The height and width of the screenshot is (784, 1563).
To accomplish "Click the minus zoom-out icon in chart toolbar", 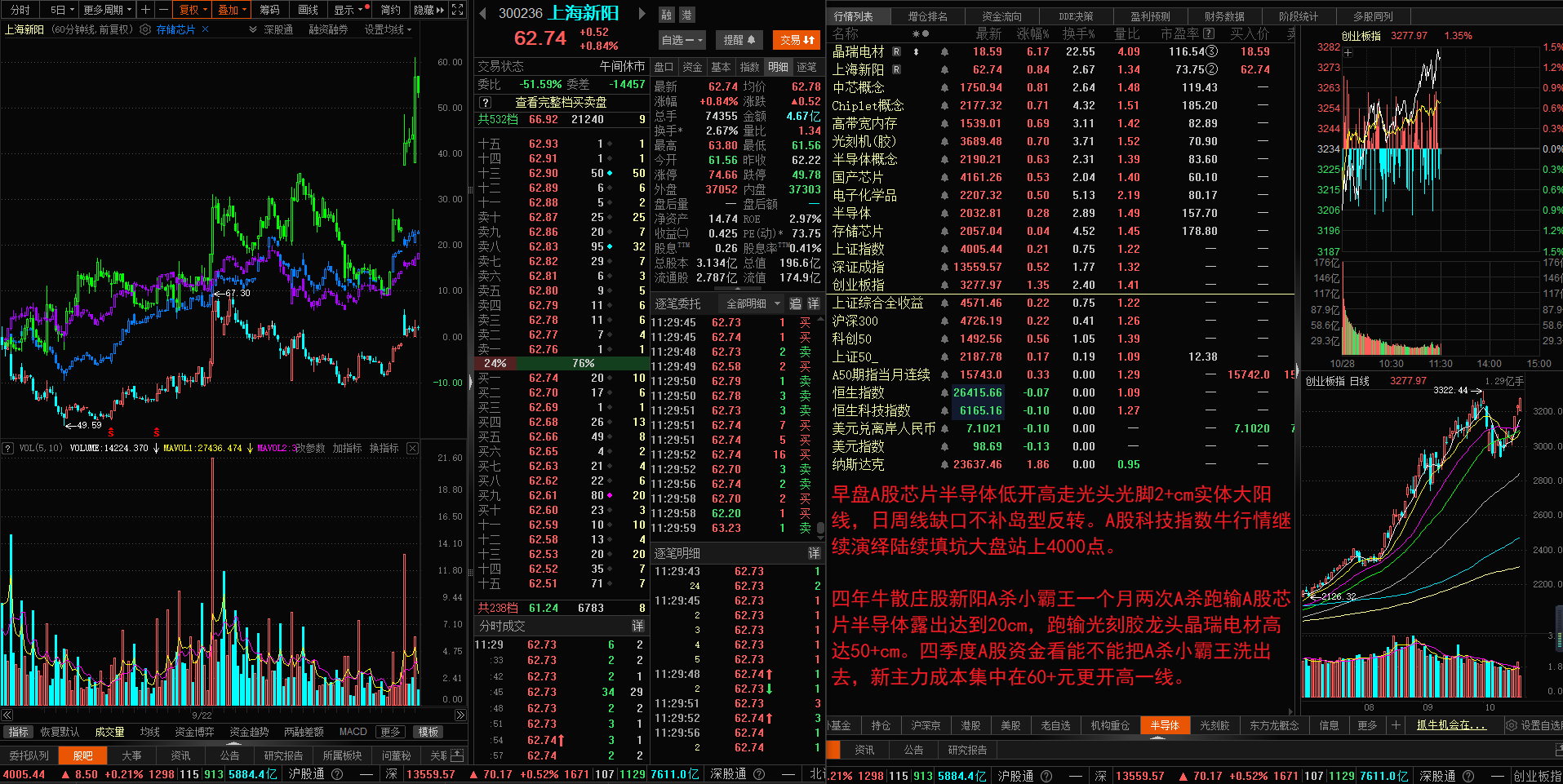I will [163, 10].
